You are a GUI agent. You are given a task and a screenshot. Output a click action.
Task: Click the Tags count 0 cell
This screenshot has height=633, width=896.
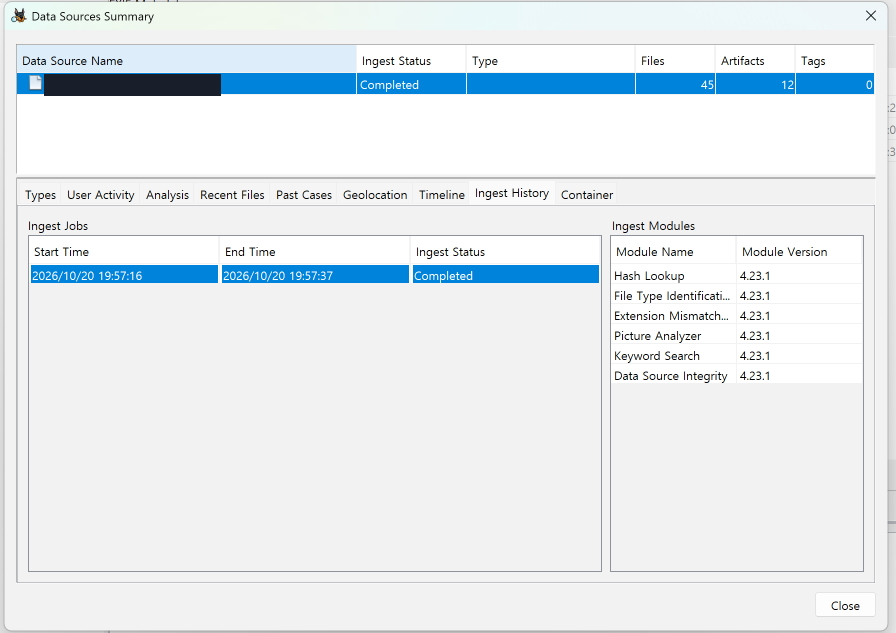click(835, 85)
